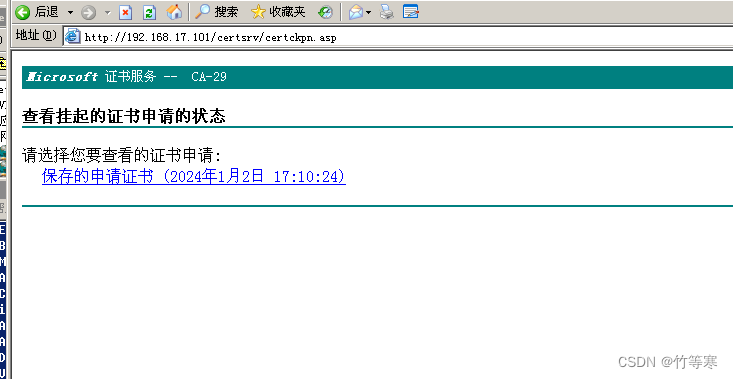The image size is (733, 379).
Task: Click the Refresh page icon
Action: [149, 12]
